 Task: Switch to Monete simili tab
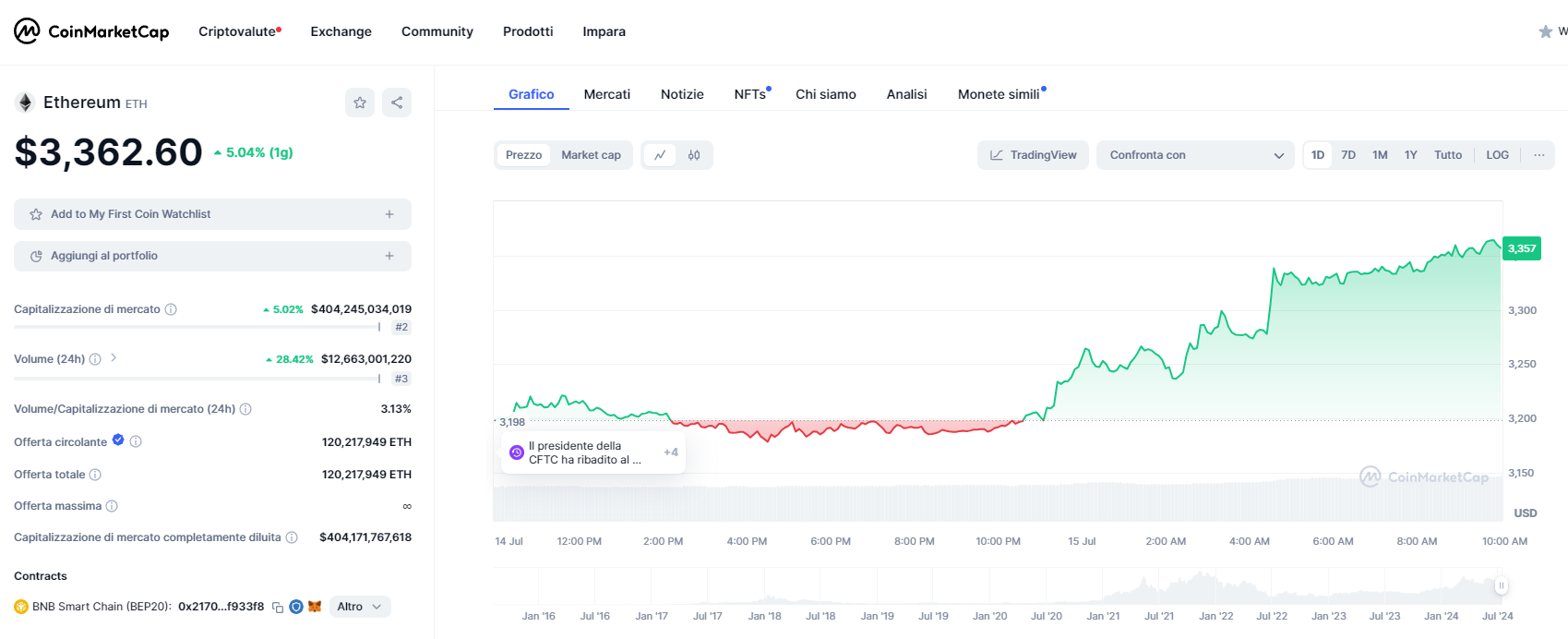coord(1000,94)
